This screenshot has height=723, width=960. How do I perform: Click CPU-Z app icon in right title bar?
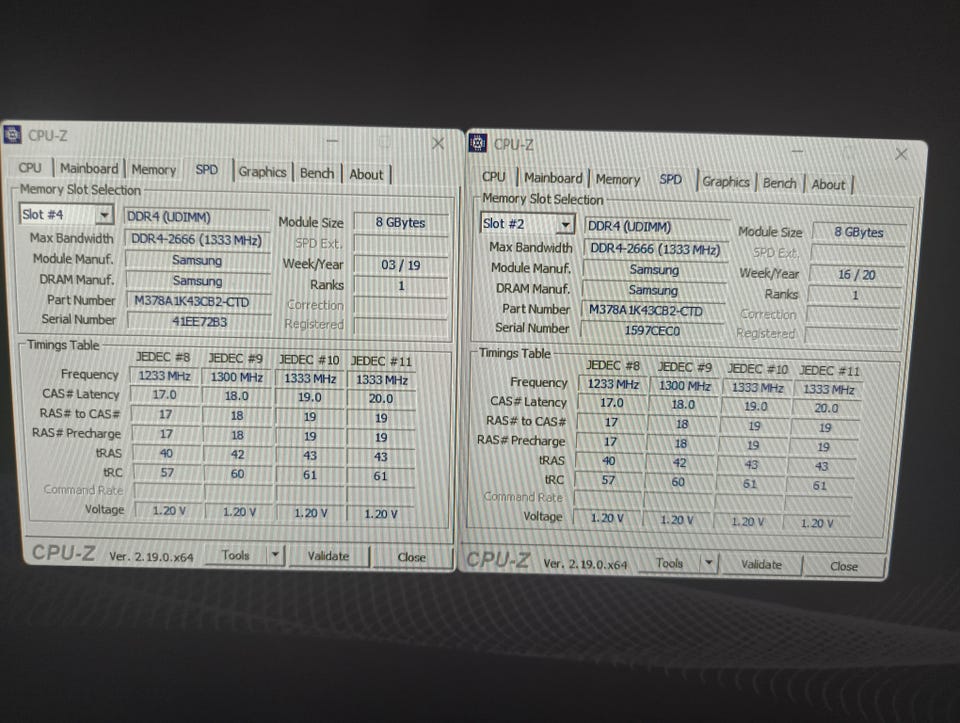(x=478, y=143)
